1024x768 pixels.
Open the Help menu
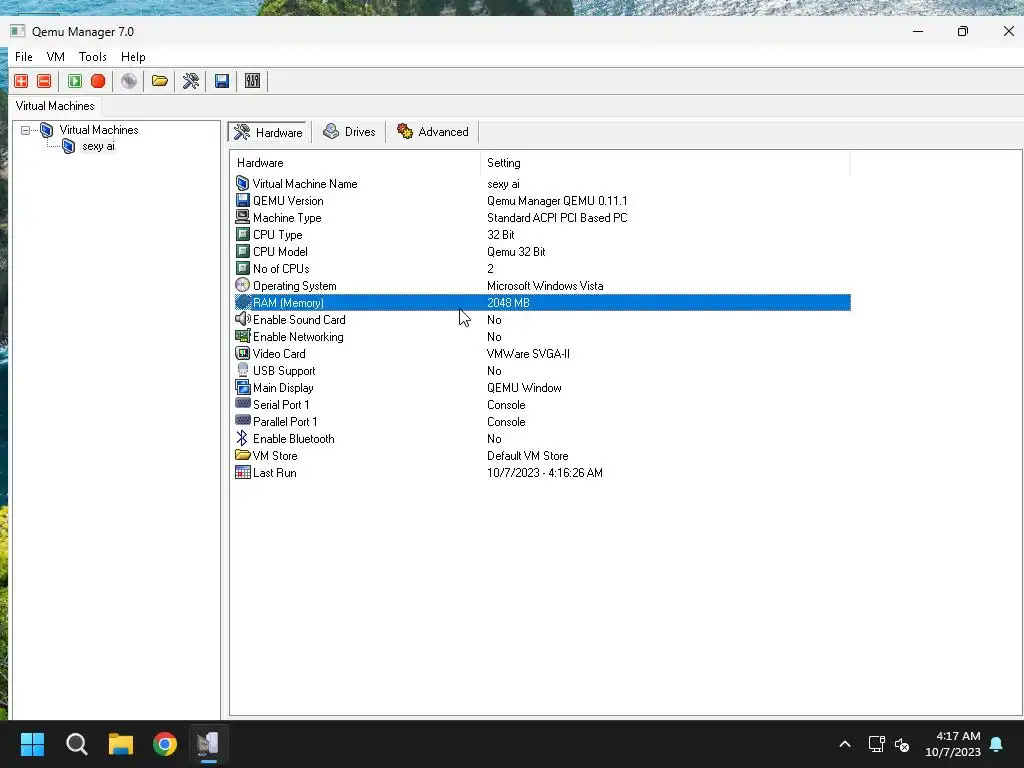133,57
